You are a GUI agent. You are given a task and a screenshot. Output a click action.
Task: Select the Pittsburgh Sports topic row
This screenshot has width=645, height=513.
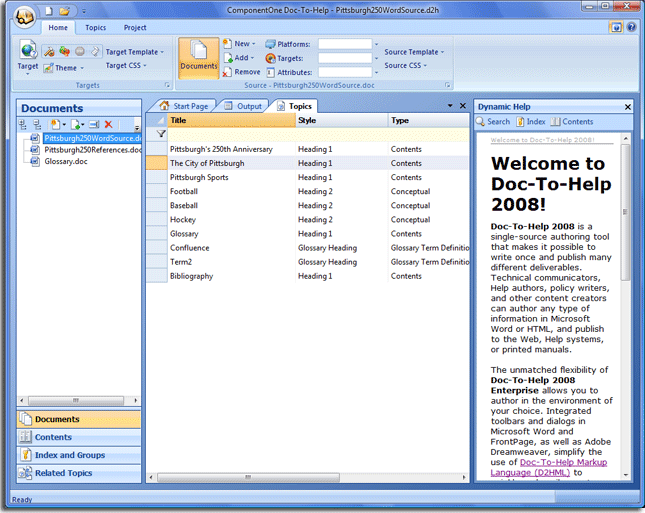[308, 177]
